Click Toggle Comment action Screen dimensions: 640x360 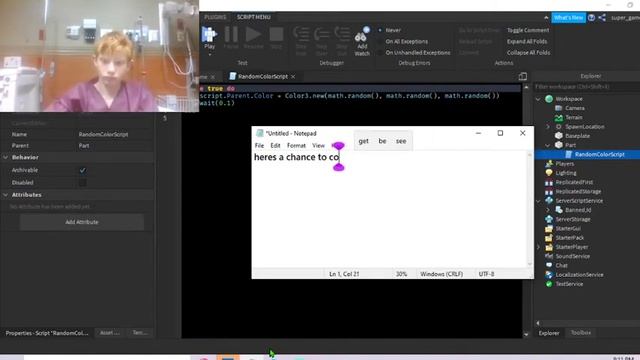[528, 30]
